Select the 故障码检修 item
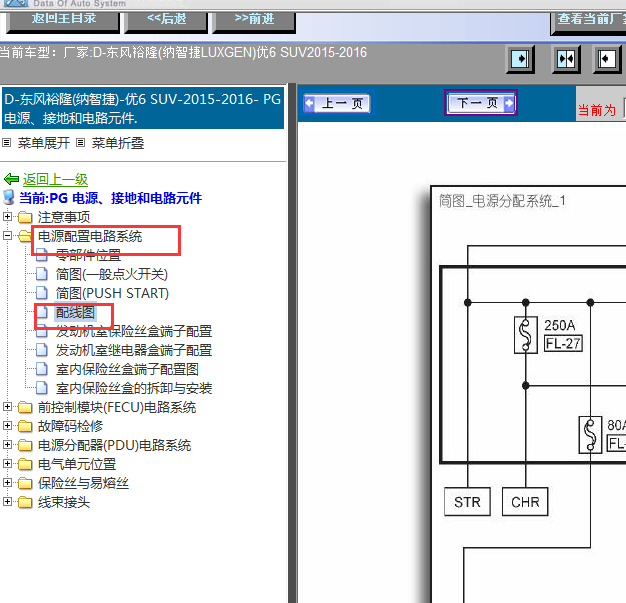626x603 pixels. click(70, 426)
